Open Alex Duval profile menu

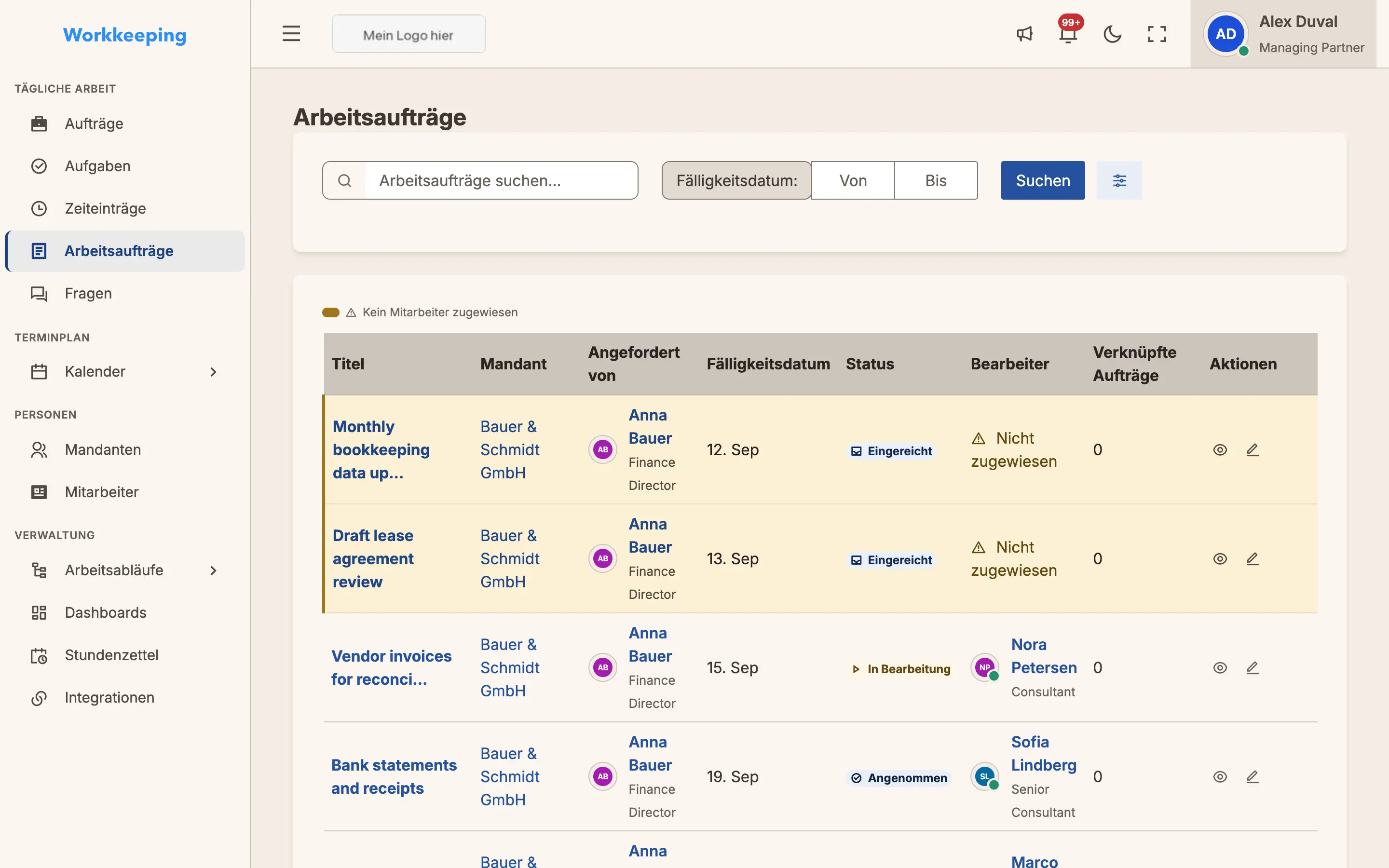1283,34
